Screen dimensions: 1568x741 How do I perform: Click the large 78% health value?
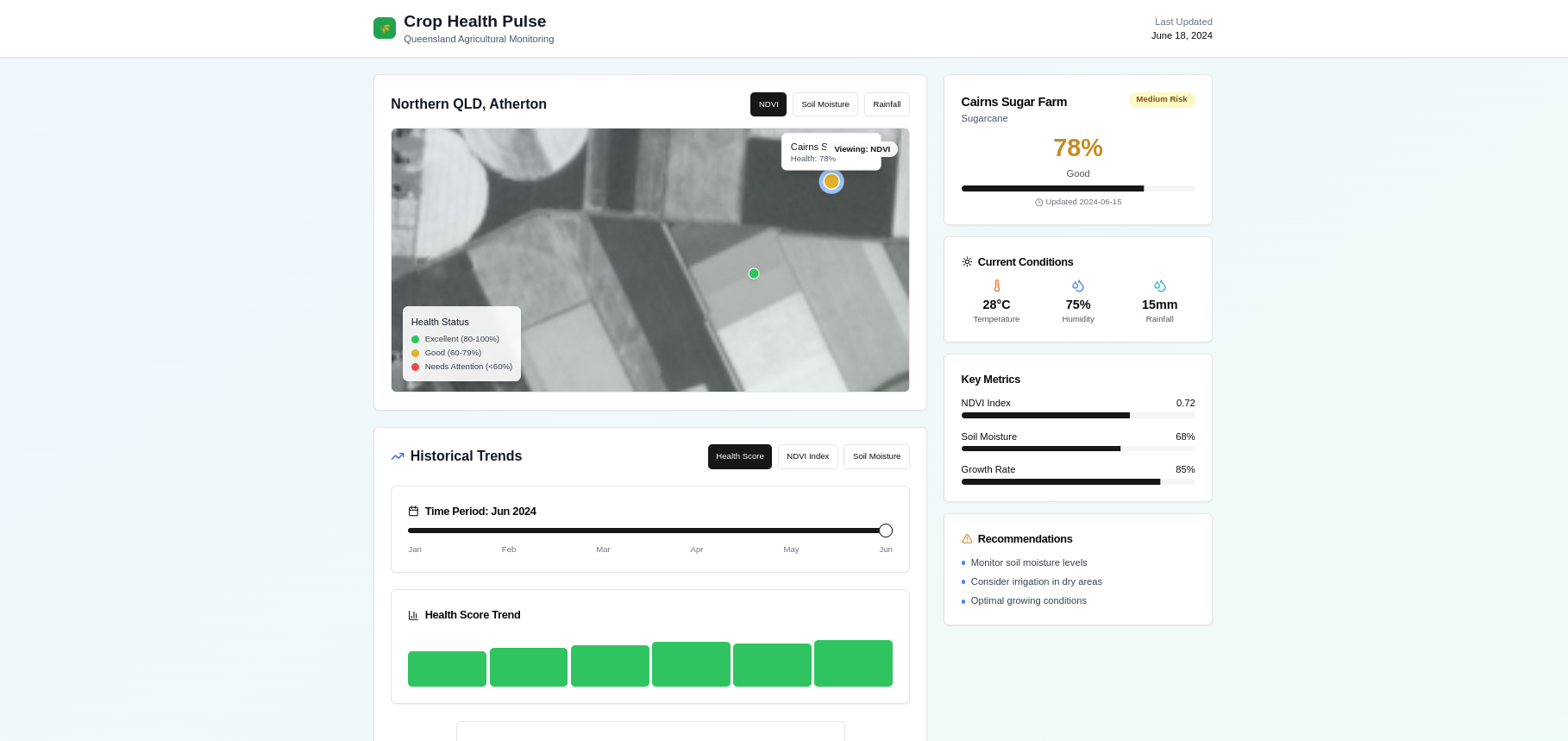[x=1078, y=148]
